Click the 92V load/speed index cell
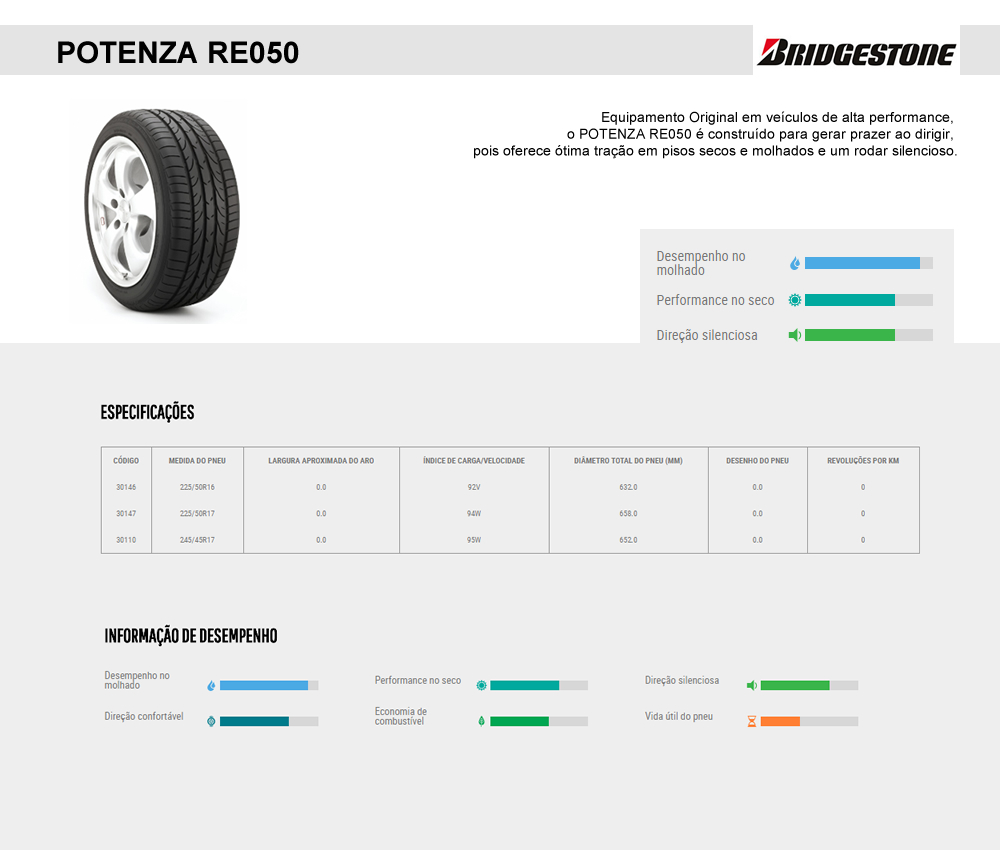 pyautogui.click(x=474, y=487)
